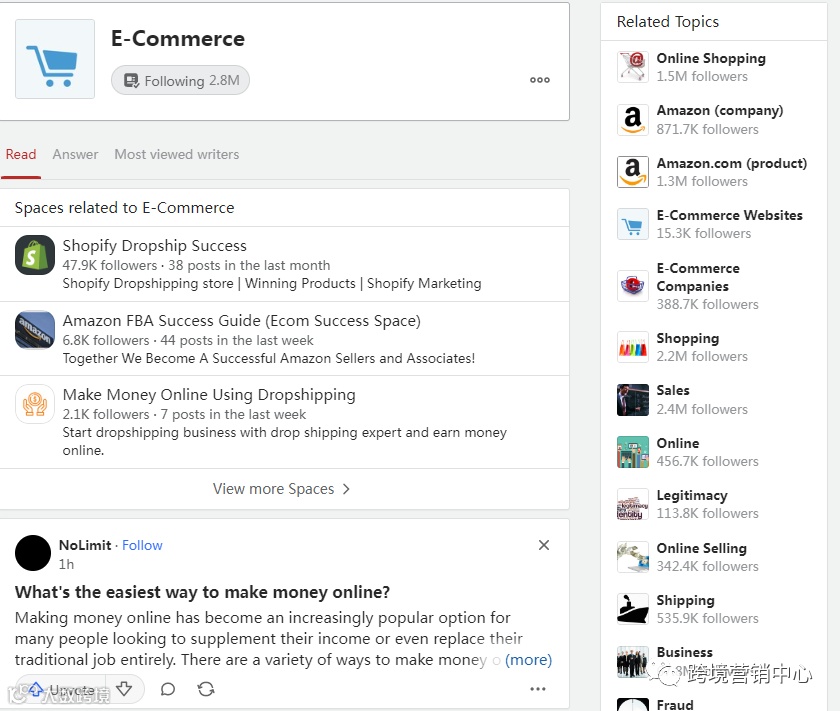The image size is (840, 711).
Task: Open question about easiest way to make money
Action: (x=202, y=592)
